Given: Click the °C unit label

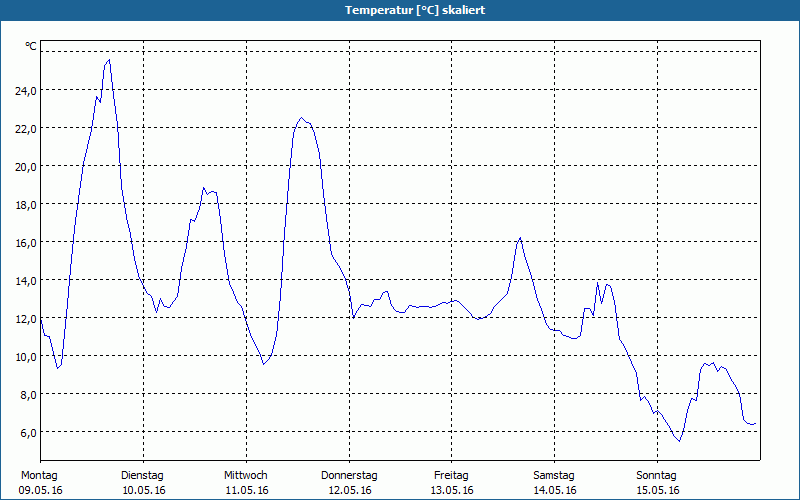Looking at the screenshot, I should [x=31, y=46].
